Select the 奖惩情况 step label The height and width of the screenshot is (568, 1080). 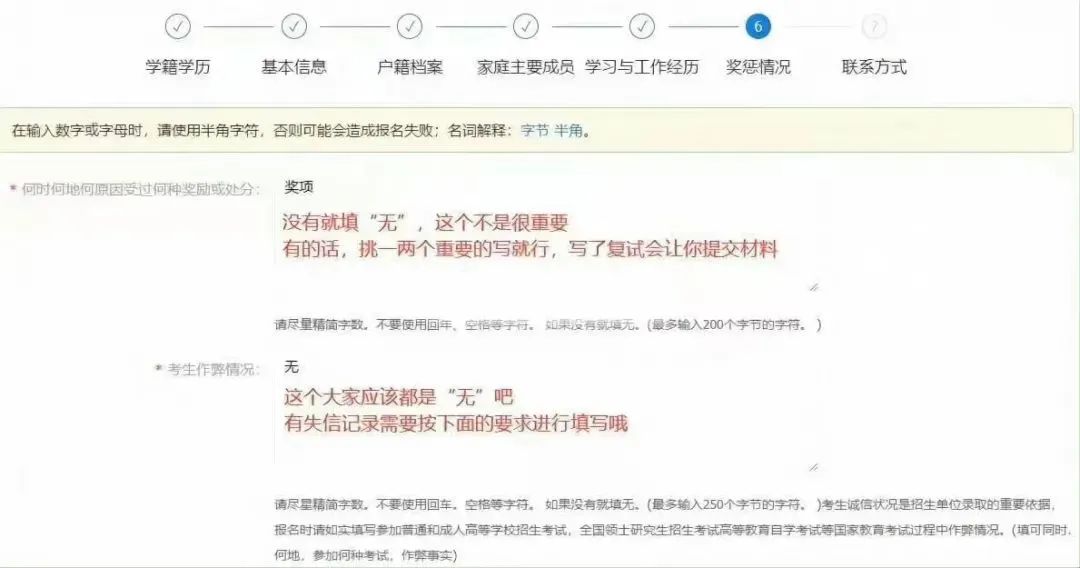coord(758,67)
